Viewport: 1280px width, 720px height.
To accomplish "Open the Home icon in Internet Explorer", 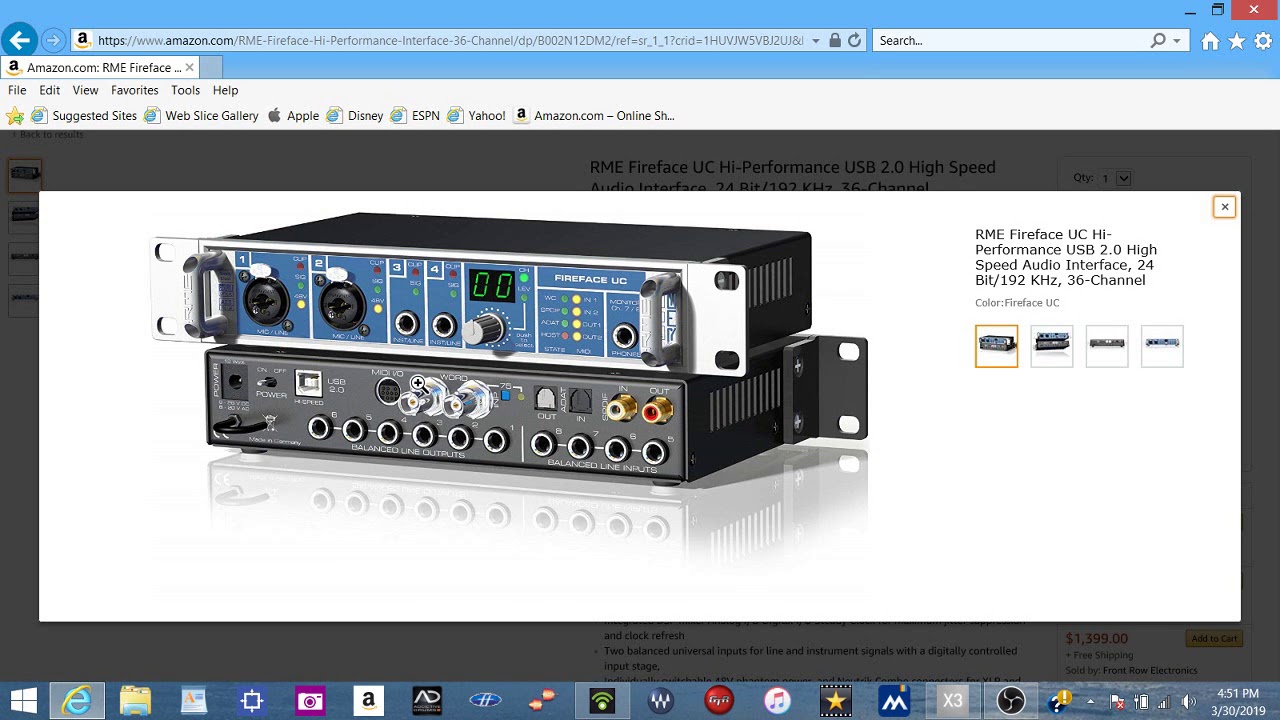I will point(1210,41).
